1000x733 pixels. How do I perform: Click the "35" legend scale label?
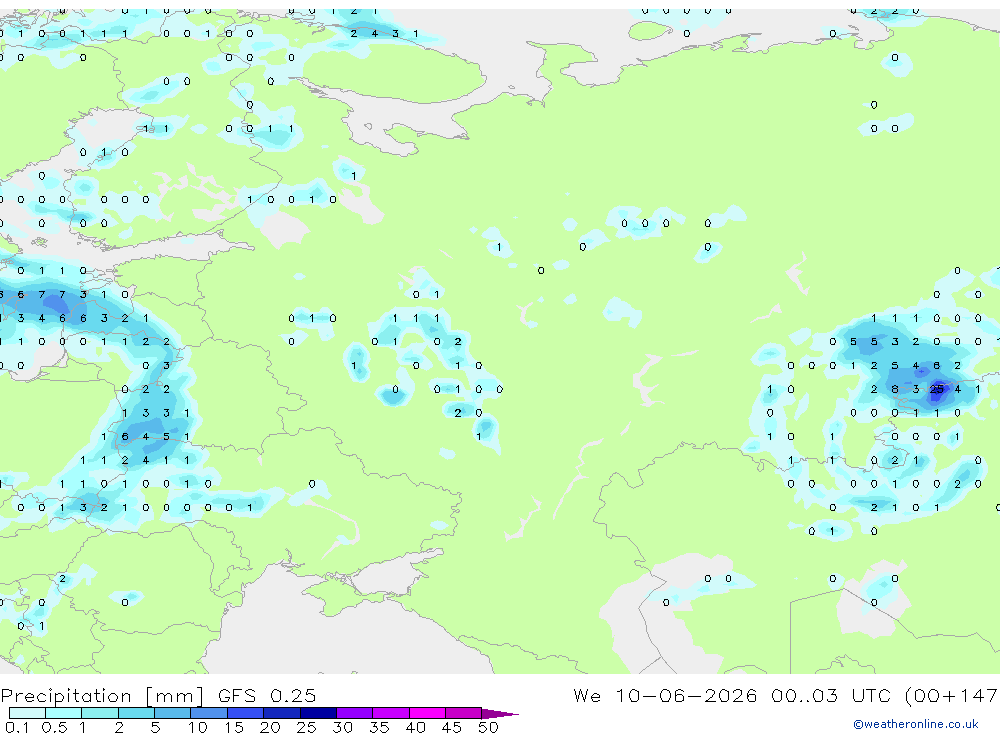pyautogui.click(x=379, y=727)
